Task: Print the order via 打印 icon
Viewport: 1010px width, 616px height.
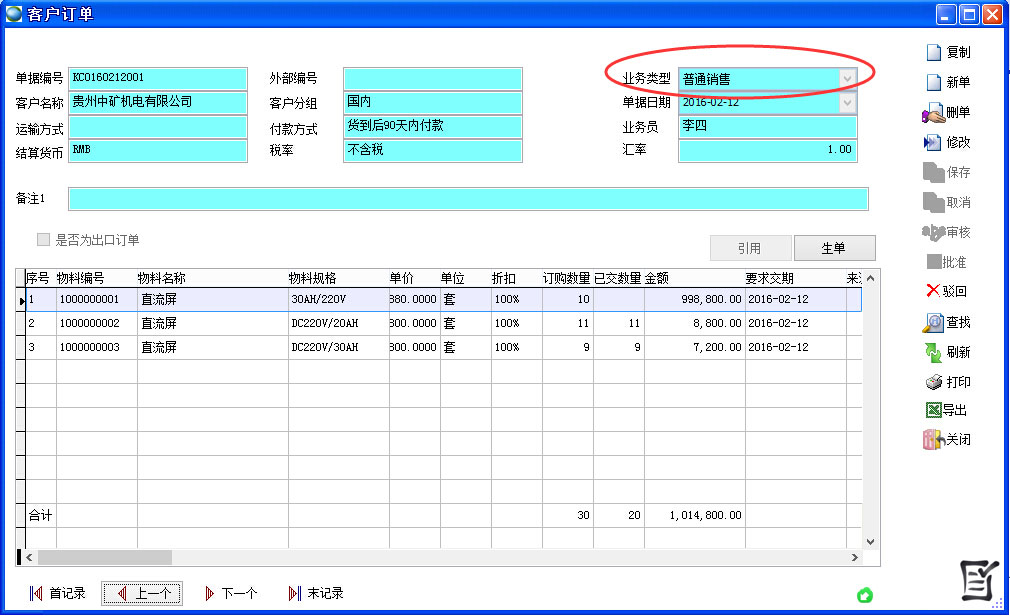Action: point(933,383)
